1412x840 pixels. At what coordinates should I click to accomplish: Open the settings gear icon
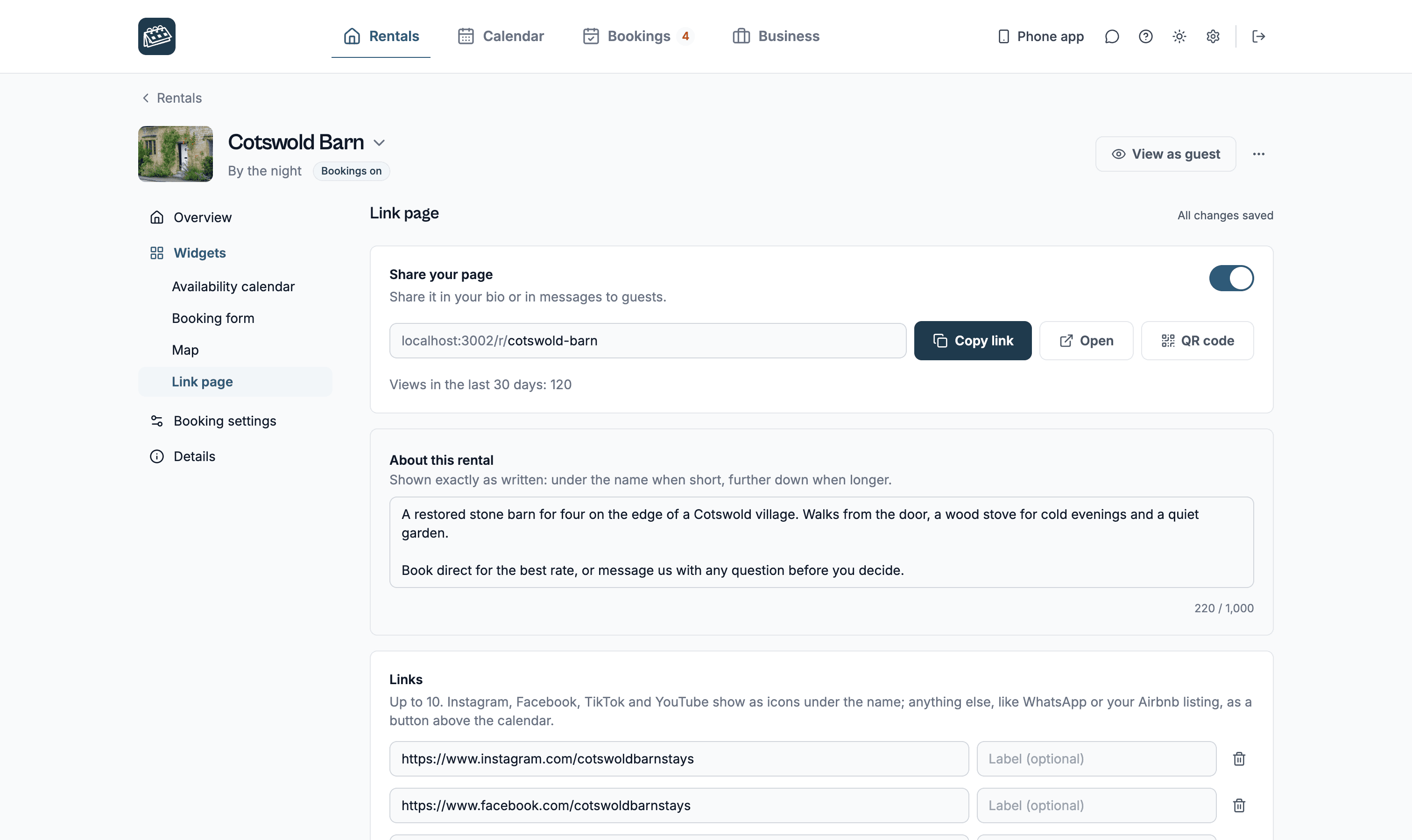coord(1213,36)
